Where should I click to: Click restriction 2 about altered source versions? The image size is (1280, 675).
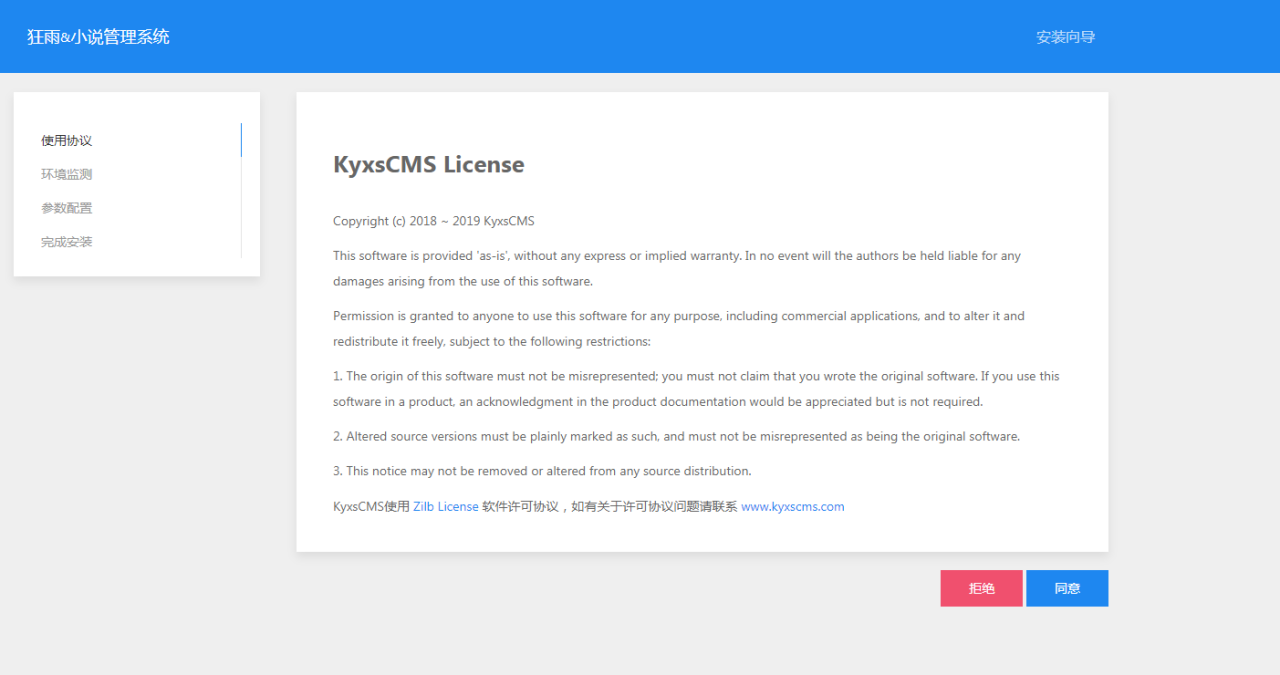click(676, 437)
